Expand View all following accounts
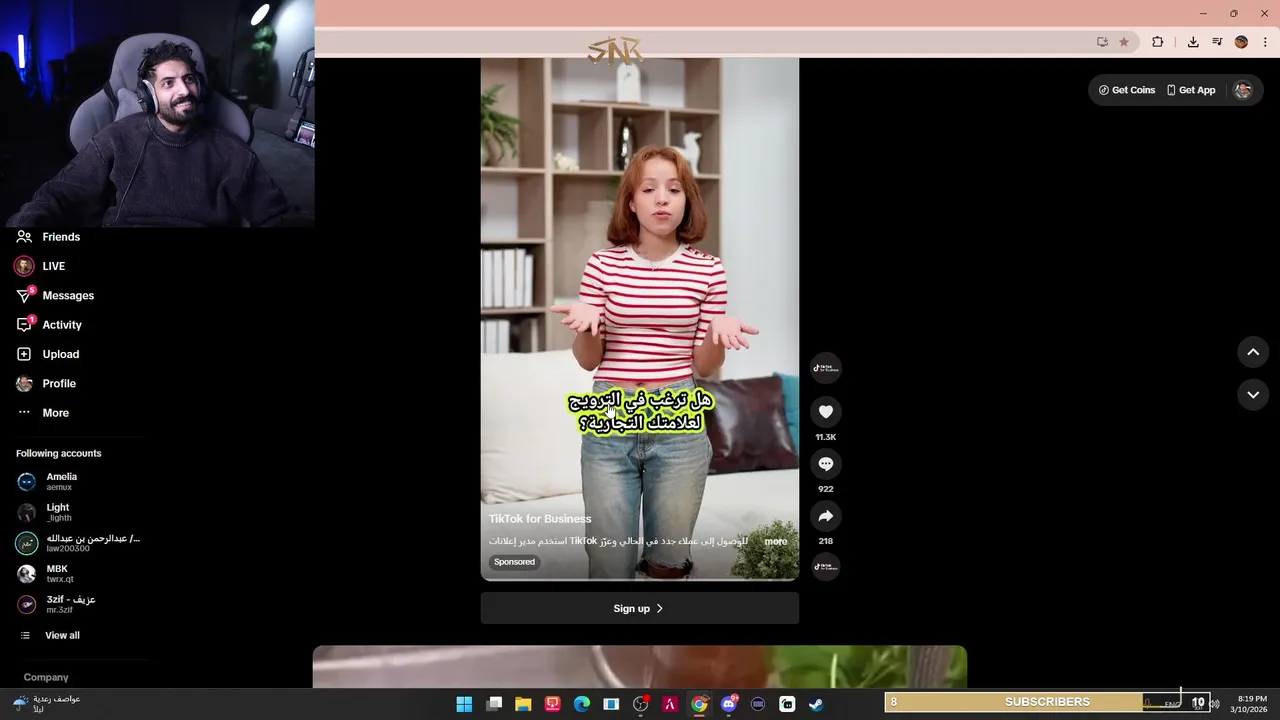1280x720 pixels. (x=50, y=636)
